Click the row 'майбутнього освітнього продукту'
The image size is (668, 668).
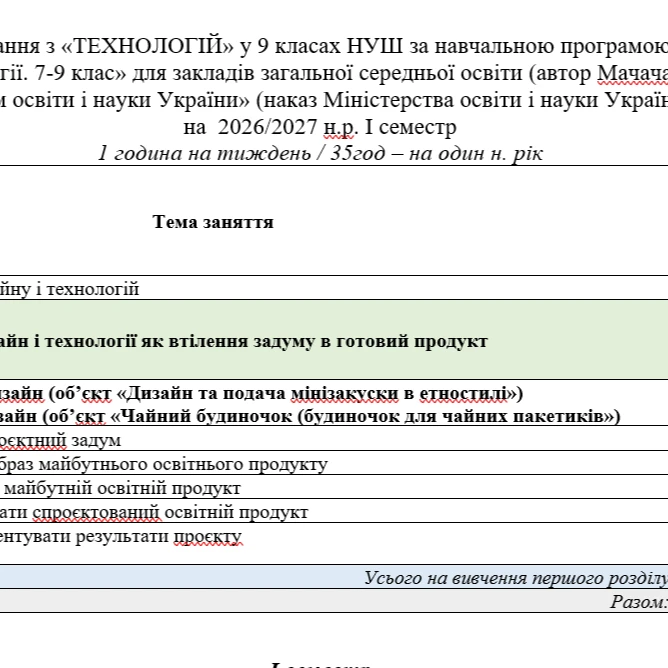pos(334,464)
